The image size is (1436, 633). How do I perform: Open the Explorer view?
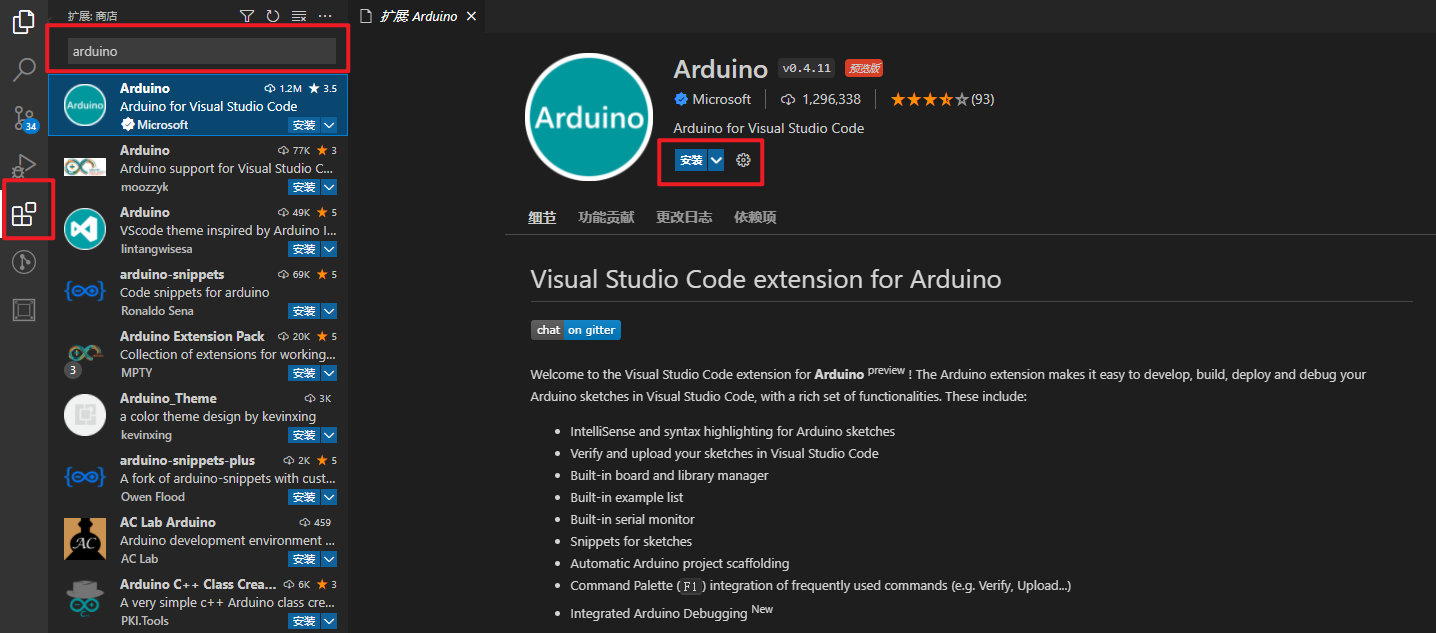[24, 22]
